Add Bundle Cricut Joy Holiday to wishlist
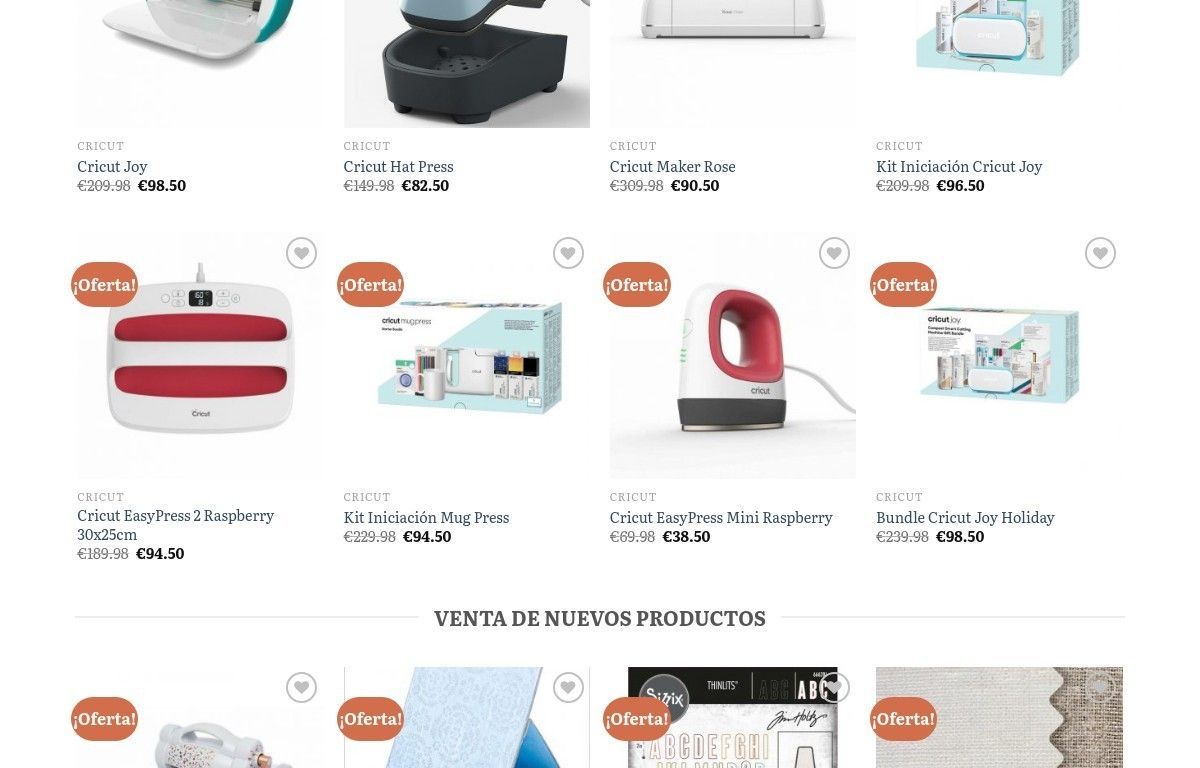Viewport: 1200px width, 768px height. 1100,254
